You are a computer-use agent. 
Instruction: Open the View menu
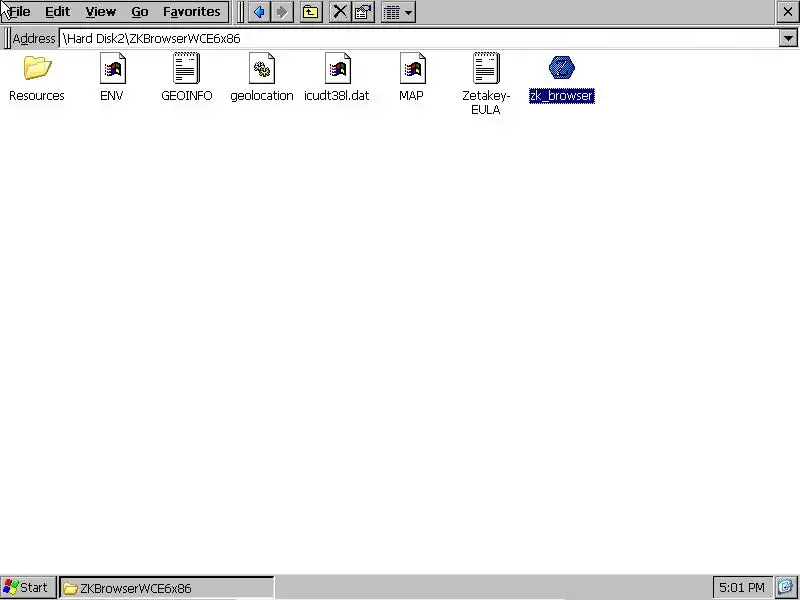pos(101,11)
